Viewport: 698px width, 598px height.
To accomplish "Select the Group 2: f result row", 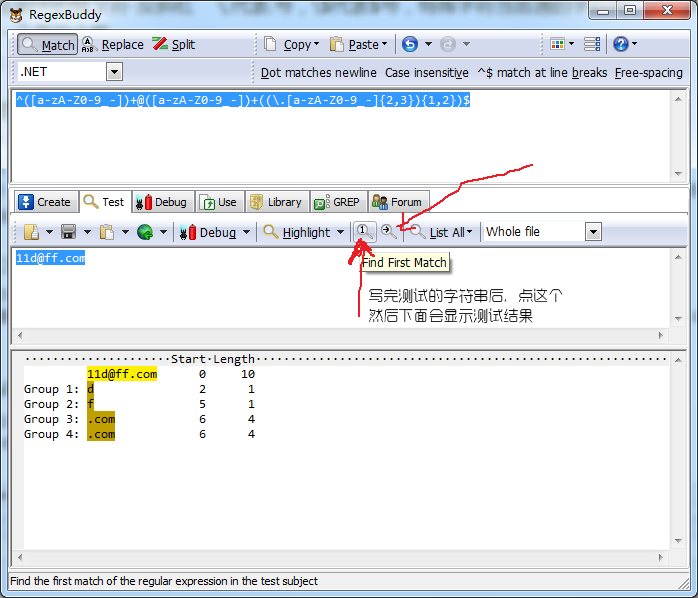I will [139, 404].
